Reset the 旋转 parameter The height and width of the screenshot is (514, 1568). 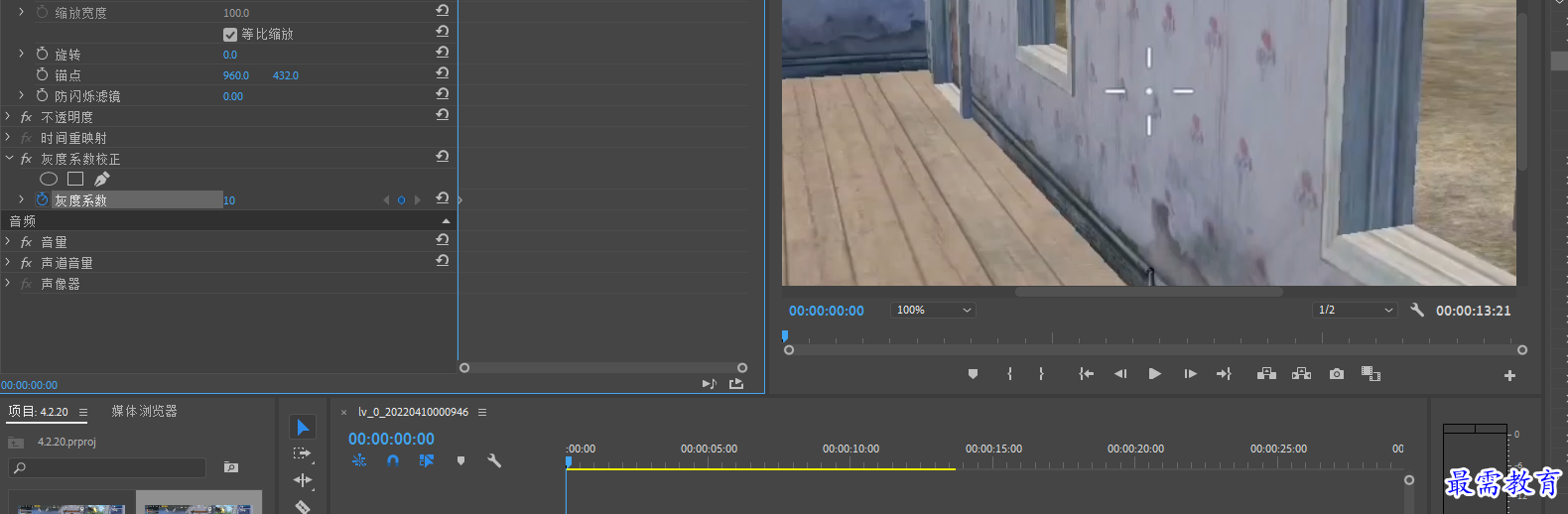[443, 52]
